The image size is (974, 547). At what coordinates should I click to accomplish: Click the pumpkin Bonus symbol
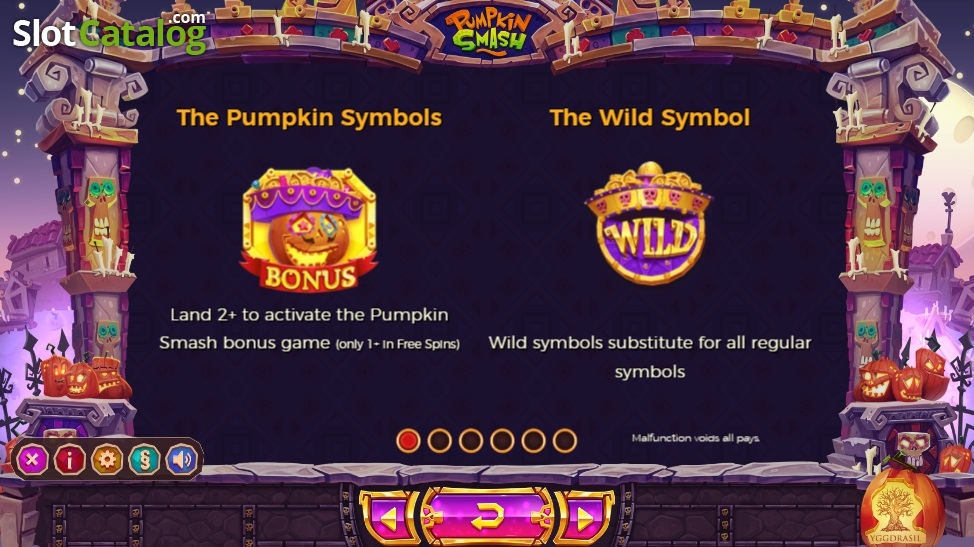tap(309, 229)
